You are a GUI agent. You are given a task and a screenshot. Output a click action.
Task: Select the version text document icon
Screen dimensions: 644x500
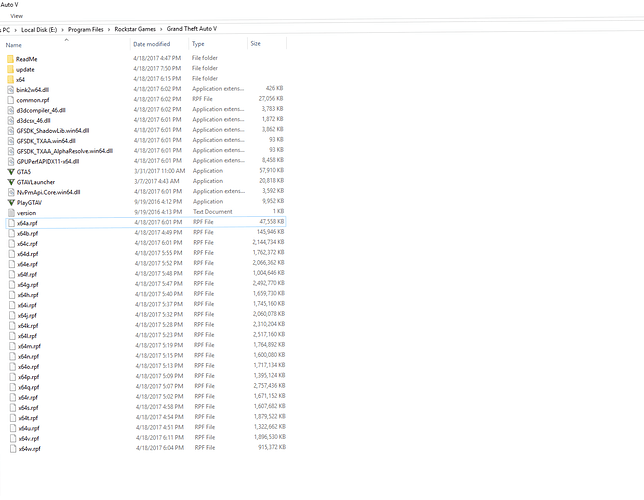click(12, 213)
